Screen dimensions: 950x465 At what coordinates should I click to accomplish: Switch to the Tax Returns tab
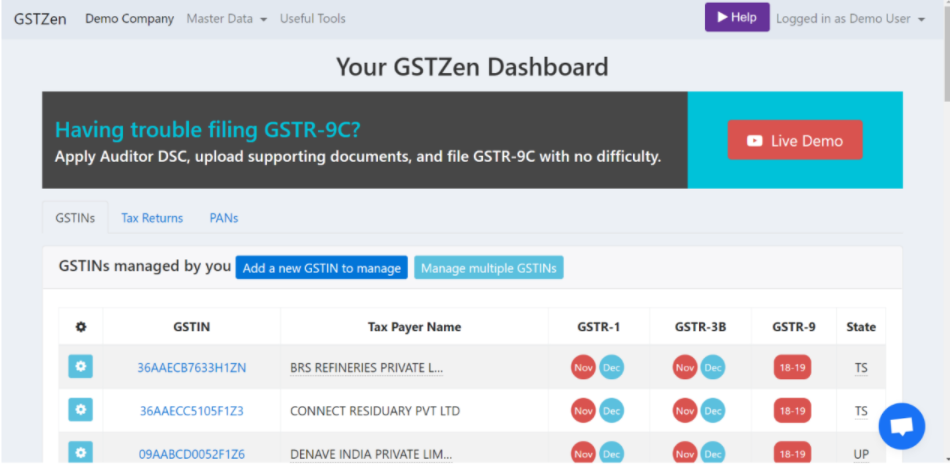pyautogui.click(x=152, y=218)
